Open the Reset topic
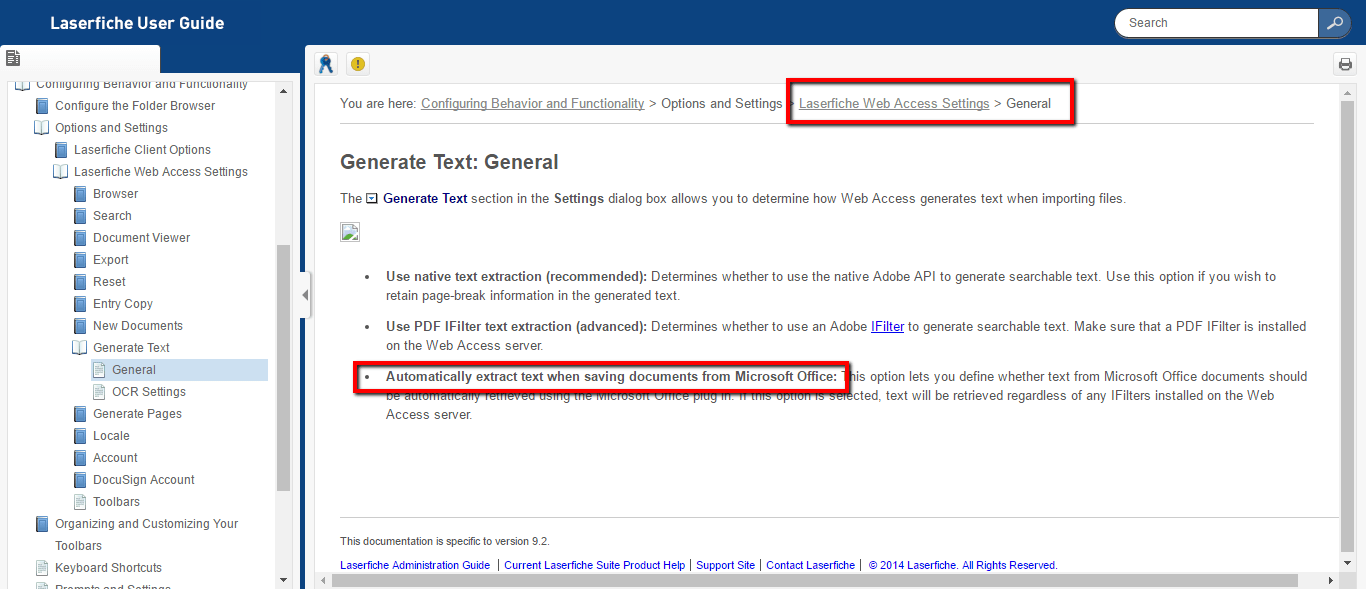 pyautogui.click(x=109, y=282)
